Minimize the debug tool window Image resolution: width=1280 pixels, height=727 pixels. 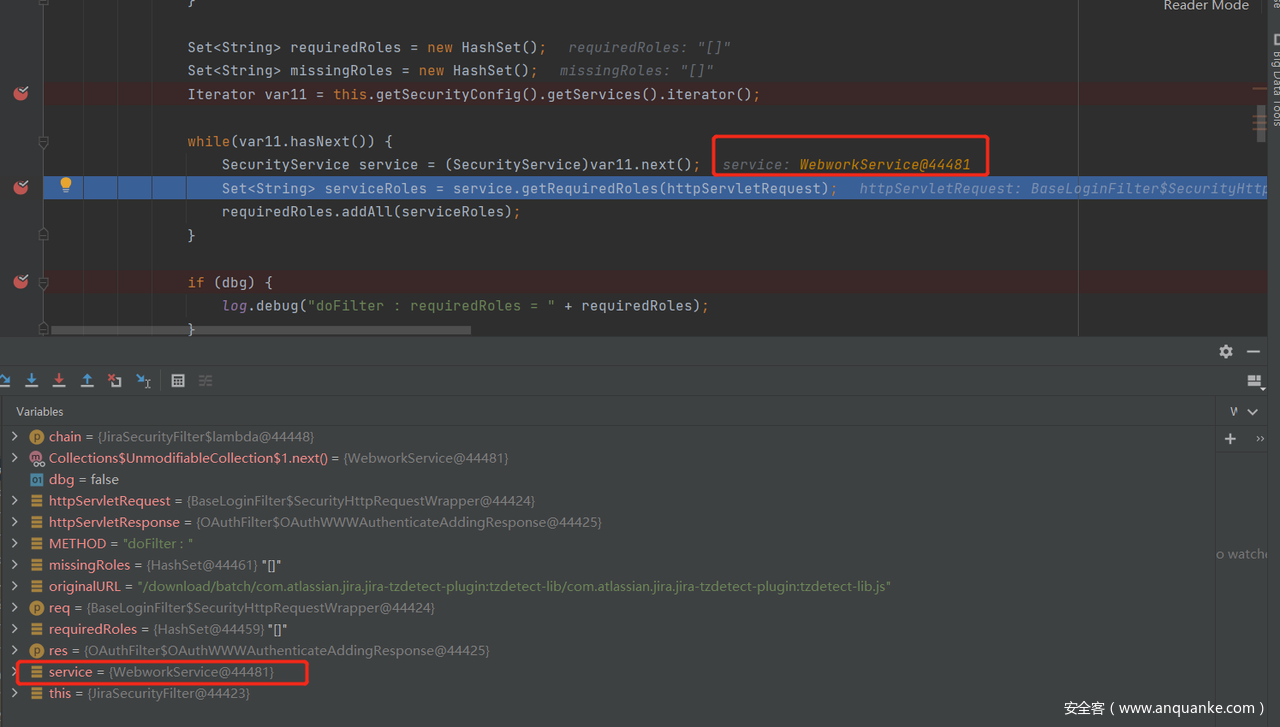pyautogui.click(x=1253, y=351)
